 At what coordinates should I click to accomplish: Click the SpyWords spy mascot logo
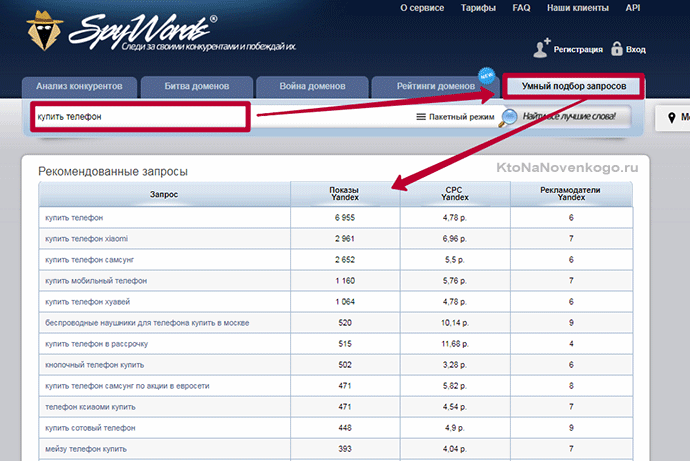(x=44, y=30)
